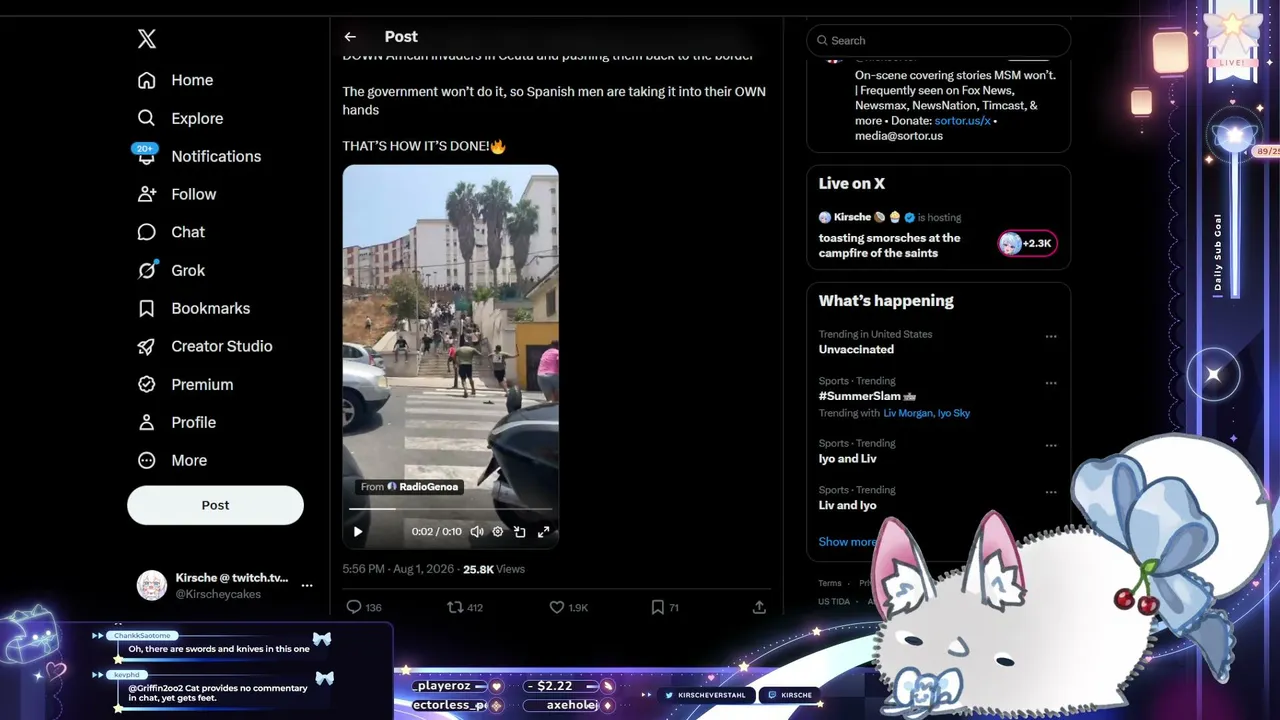Join the live listeners +2.3K button
This screenshot has width=1280, height=720.
(1027, 244)
